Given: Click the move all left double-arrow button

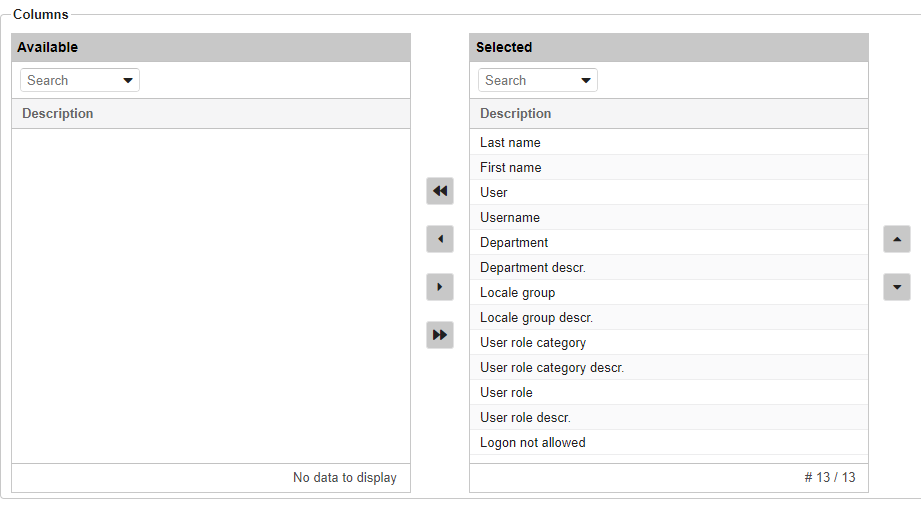Looking at the screenshot, I should (x=440, y=191).
